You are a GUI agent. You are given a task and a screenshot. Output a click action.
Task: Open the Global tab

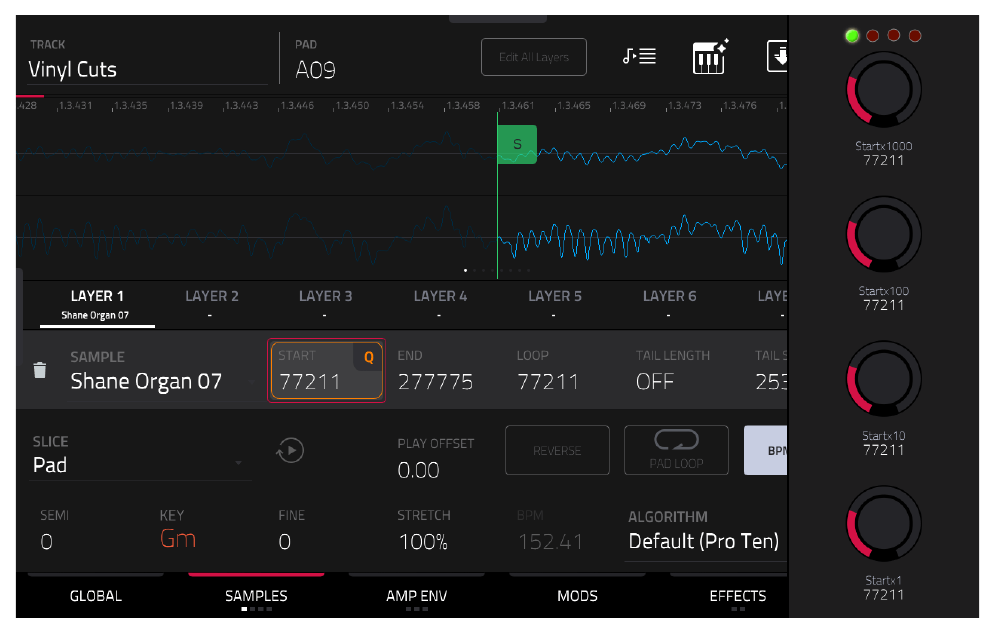[95, 595]
